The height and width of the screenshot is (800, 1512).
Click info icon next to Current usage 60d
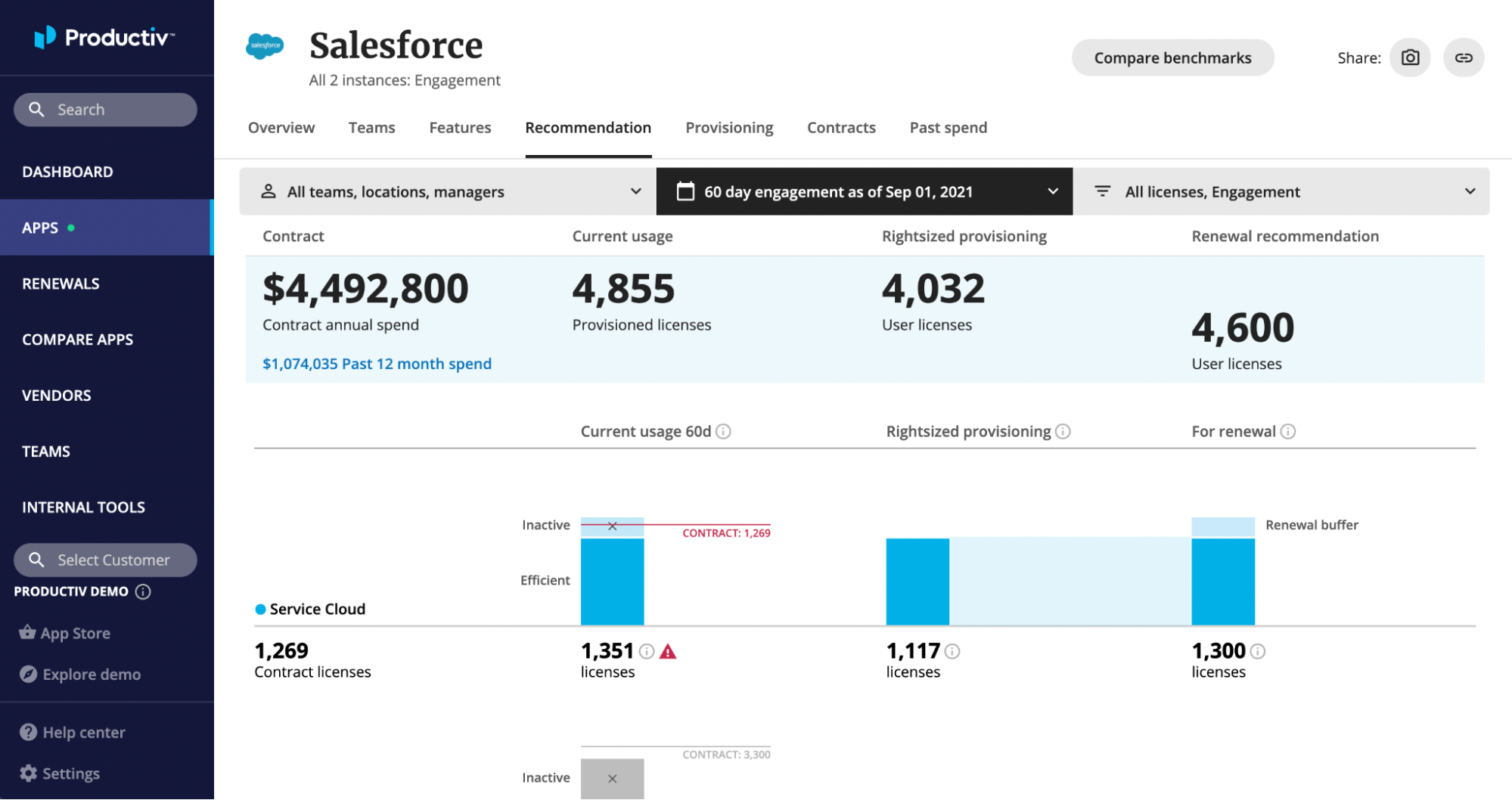pyautogui.click(x=723, y=432)
